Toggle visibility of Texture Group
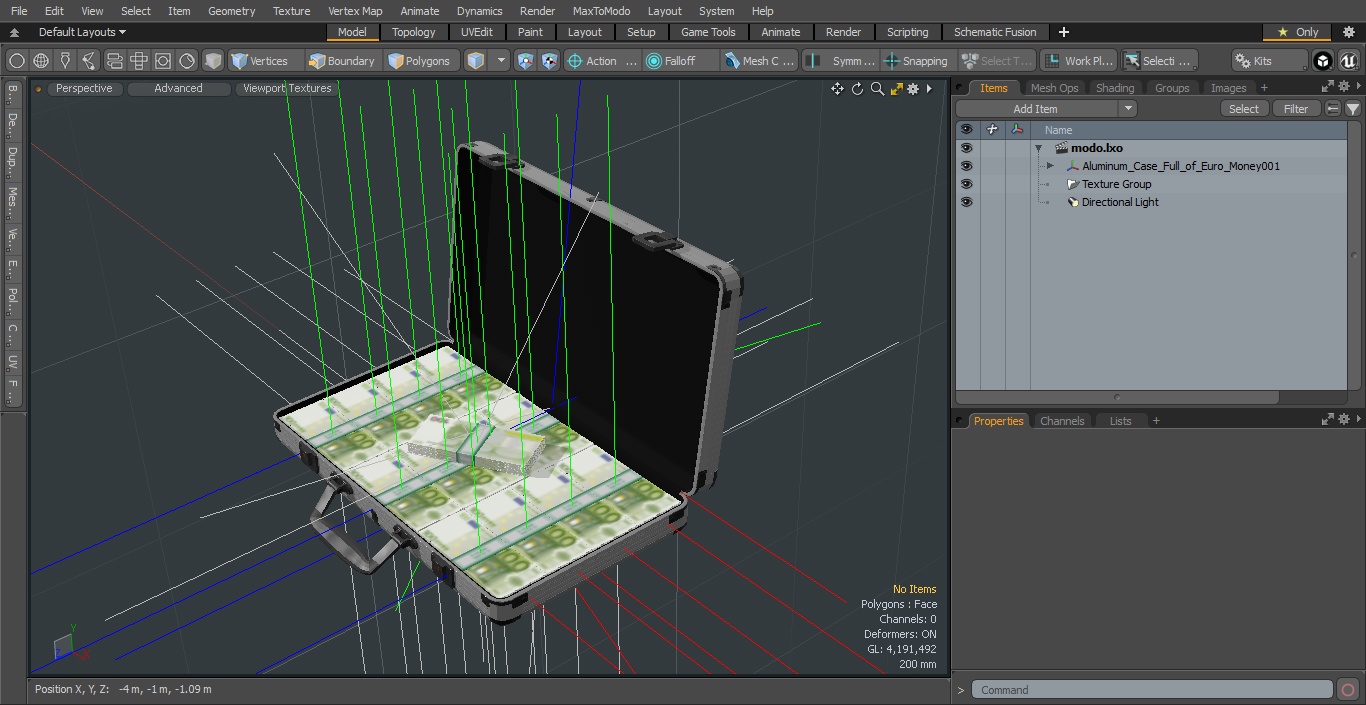Screen dimensions: 1366x705 [966, 184]
